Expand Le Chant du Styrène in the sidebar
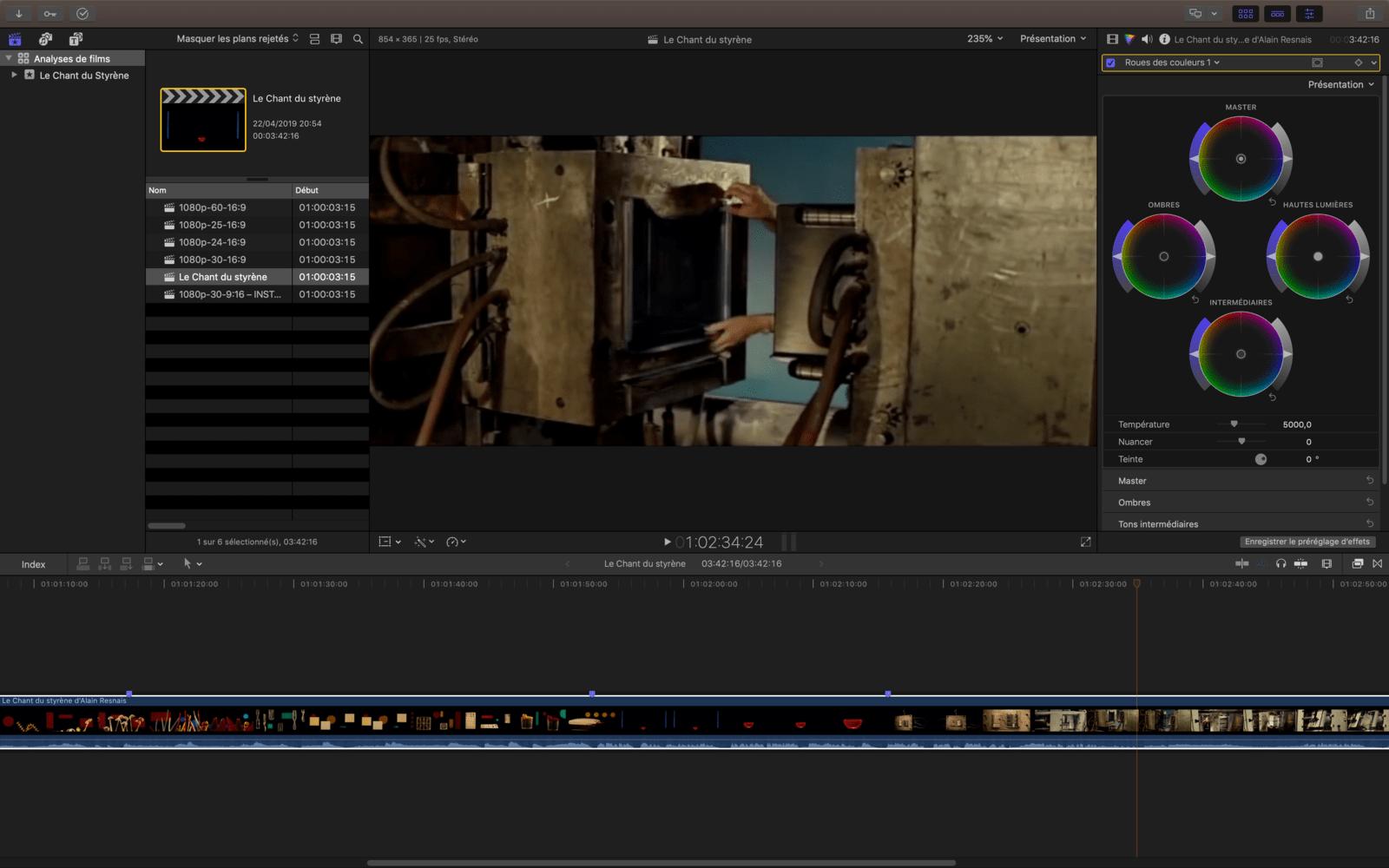Image resolution: width=1389 pixels, height=868 pixels. [13, 75]
